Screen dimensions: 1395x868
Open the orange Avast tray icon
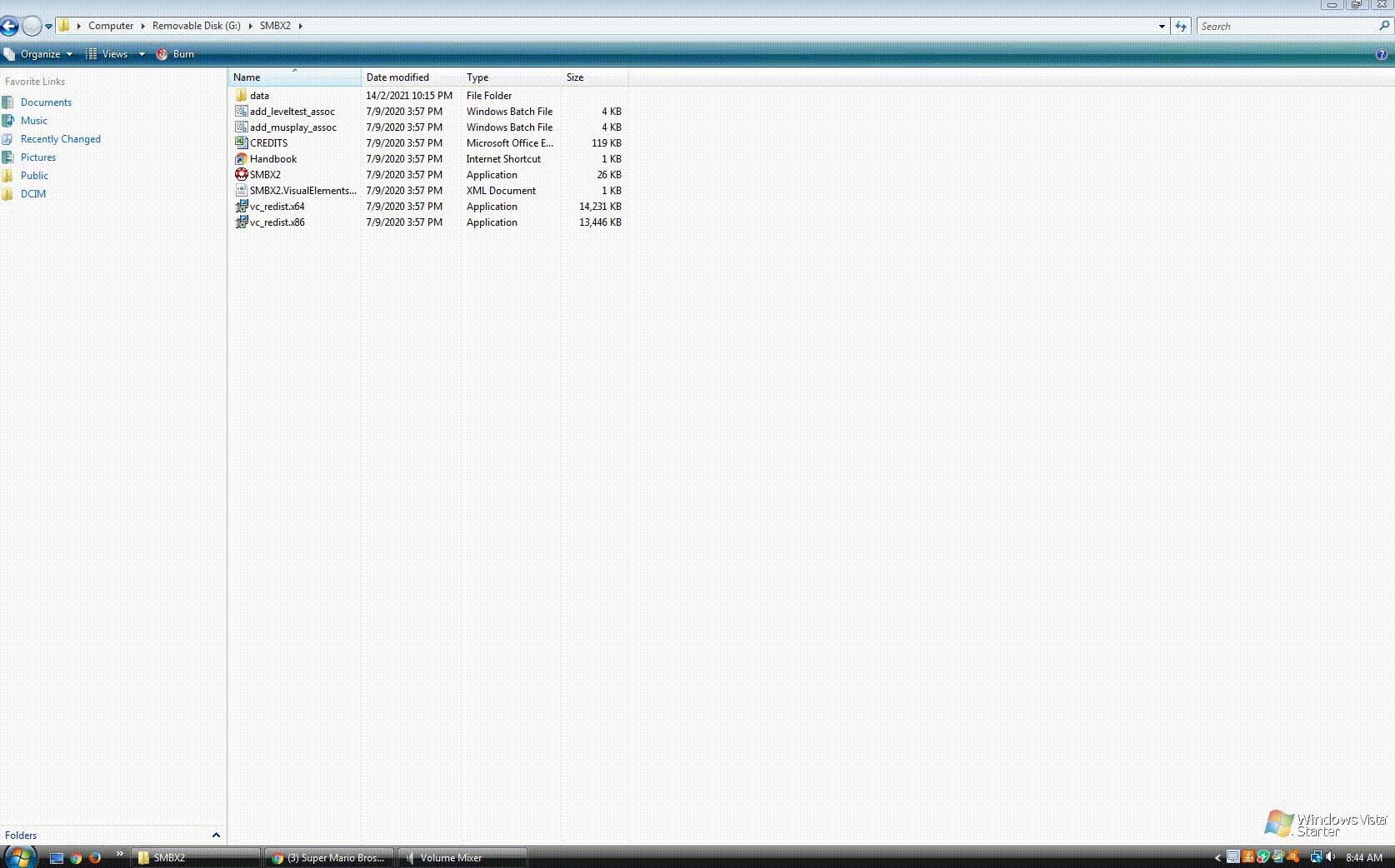tap(1293, 856)
